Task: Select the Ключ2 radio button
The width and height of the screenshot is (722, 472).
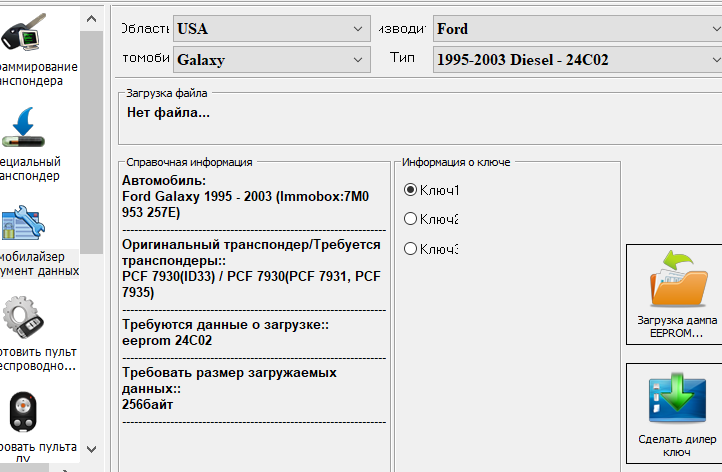Action: (x=410, y=219)
